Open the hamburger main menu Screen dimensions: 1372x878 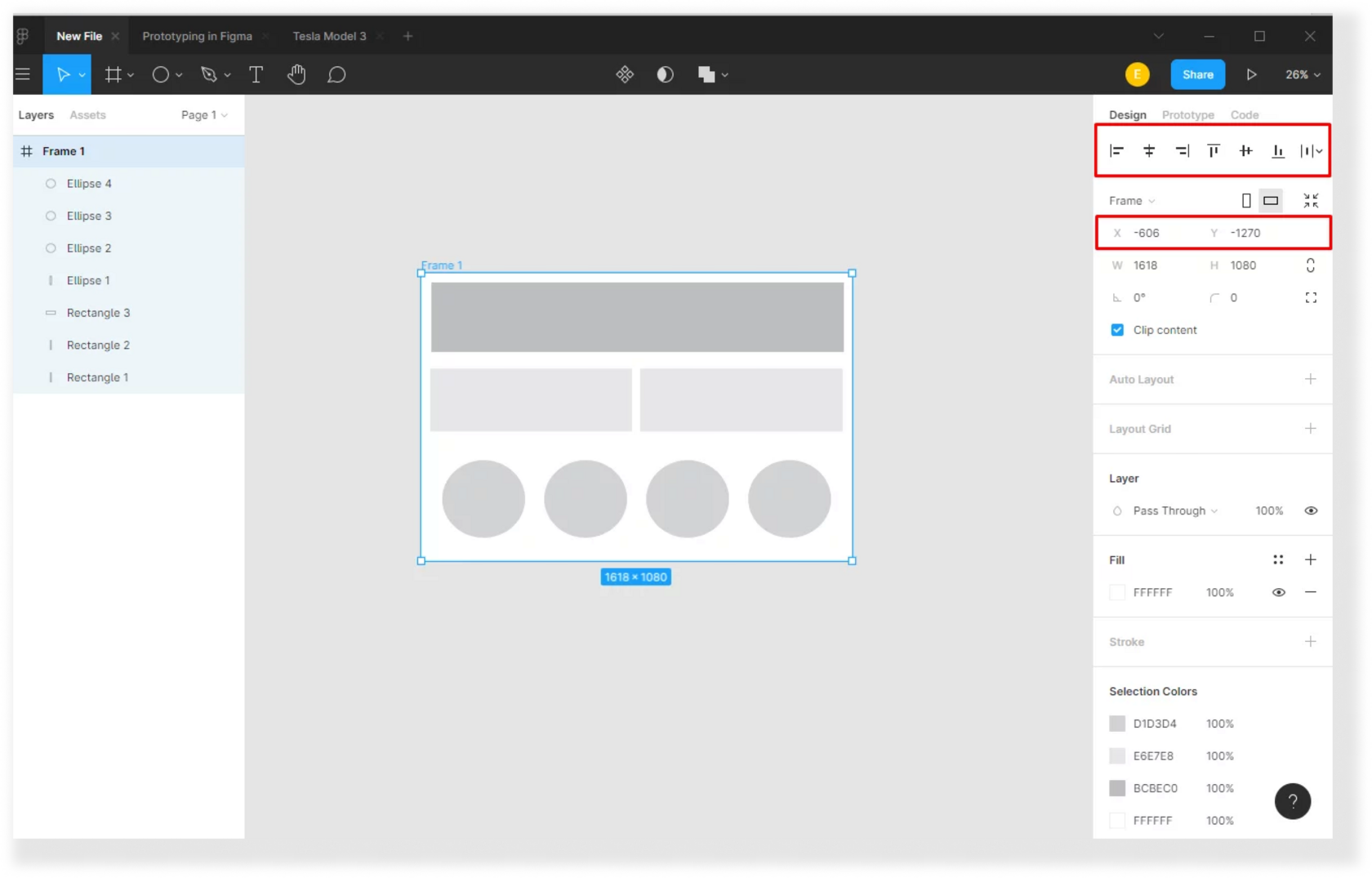tap(23, 74)
